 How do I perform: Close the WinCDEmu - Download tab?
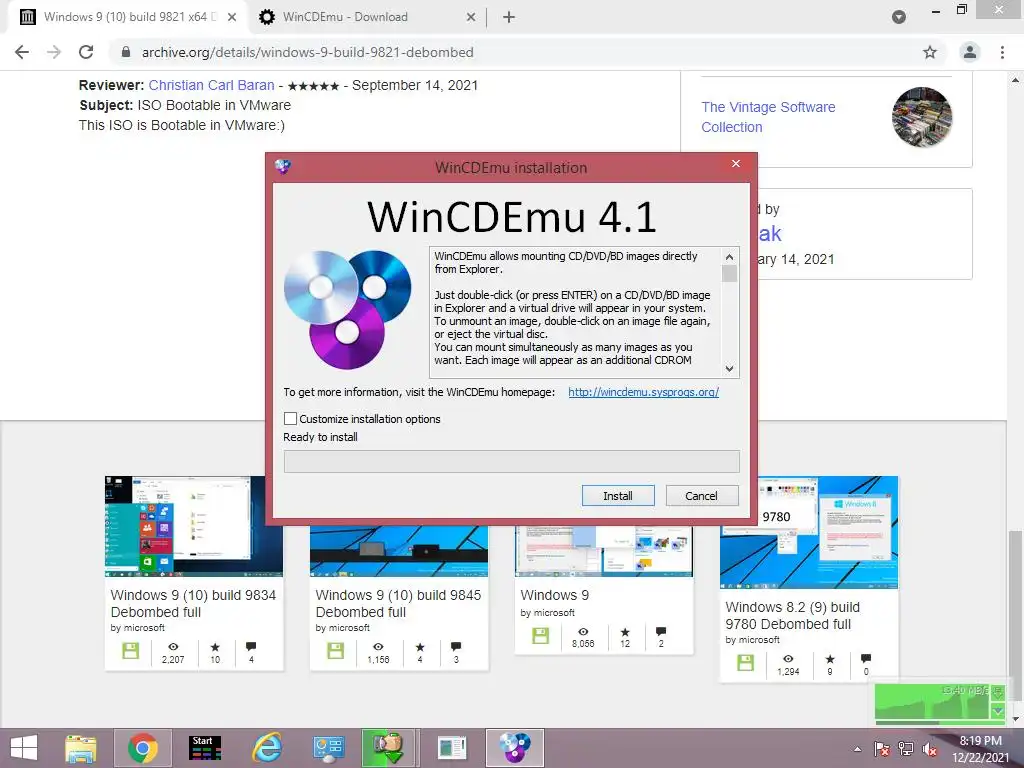(x=471, y=18)
